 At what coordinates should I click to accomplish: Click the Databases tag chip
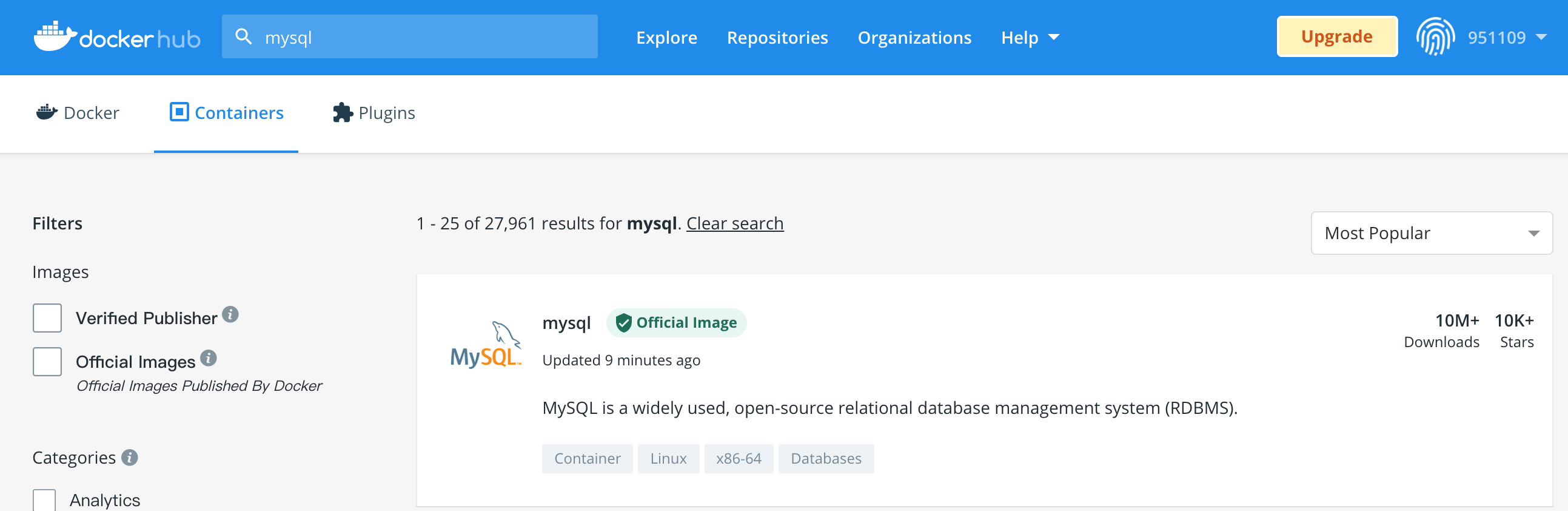click(826, 459)
